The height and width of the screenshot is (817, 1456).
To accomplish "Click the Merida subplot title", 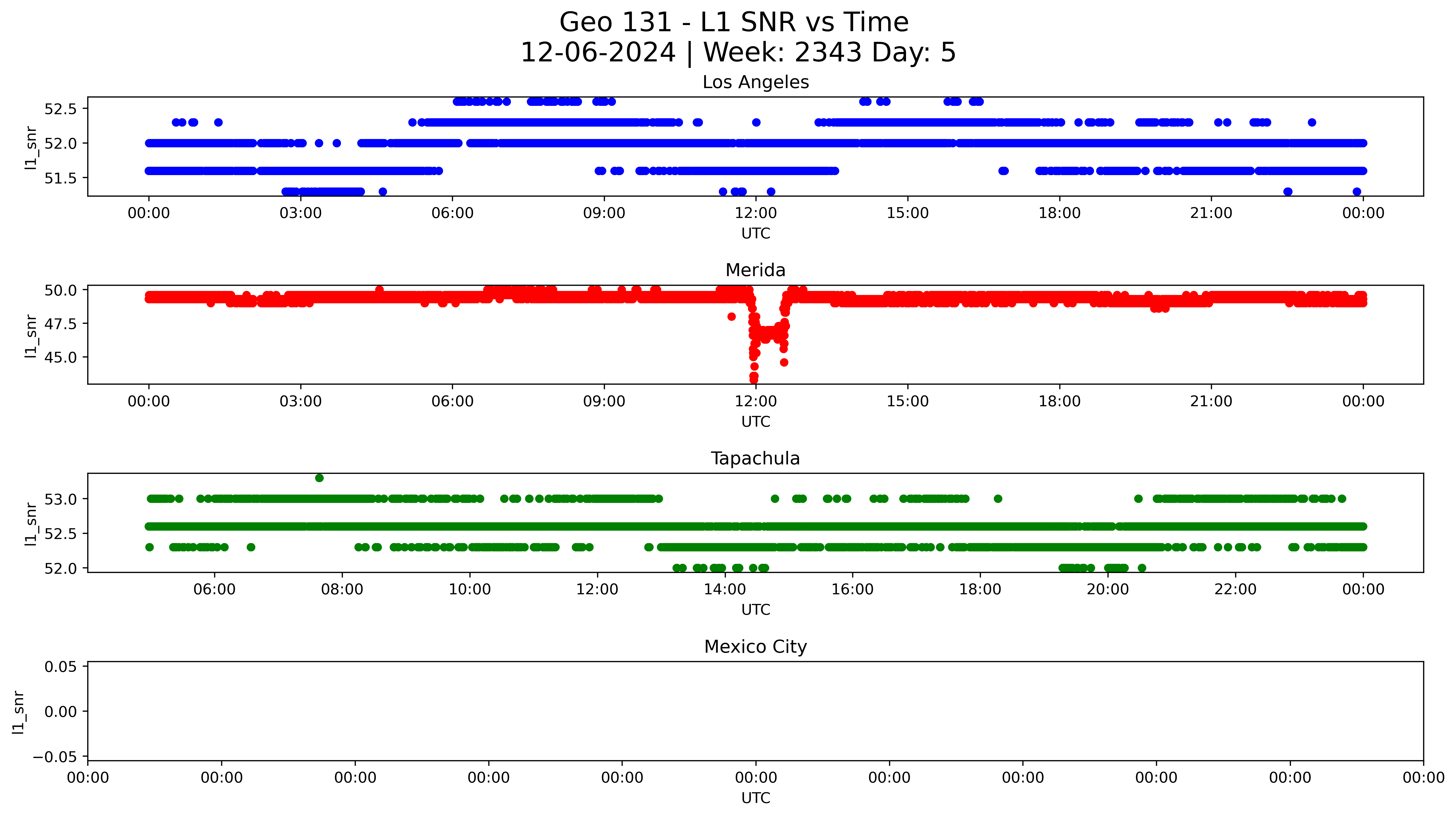I will coord(755,270).
